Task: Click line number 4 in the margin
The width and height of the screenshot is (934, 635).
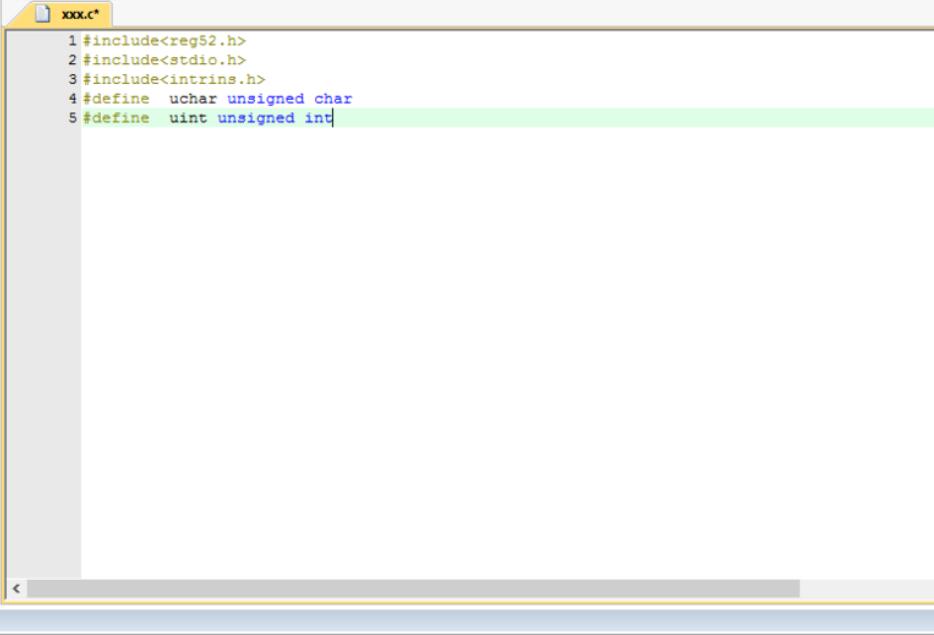Action: tap(71, 99)
